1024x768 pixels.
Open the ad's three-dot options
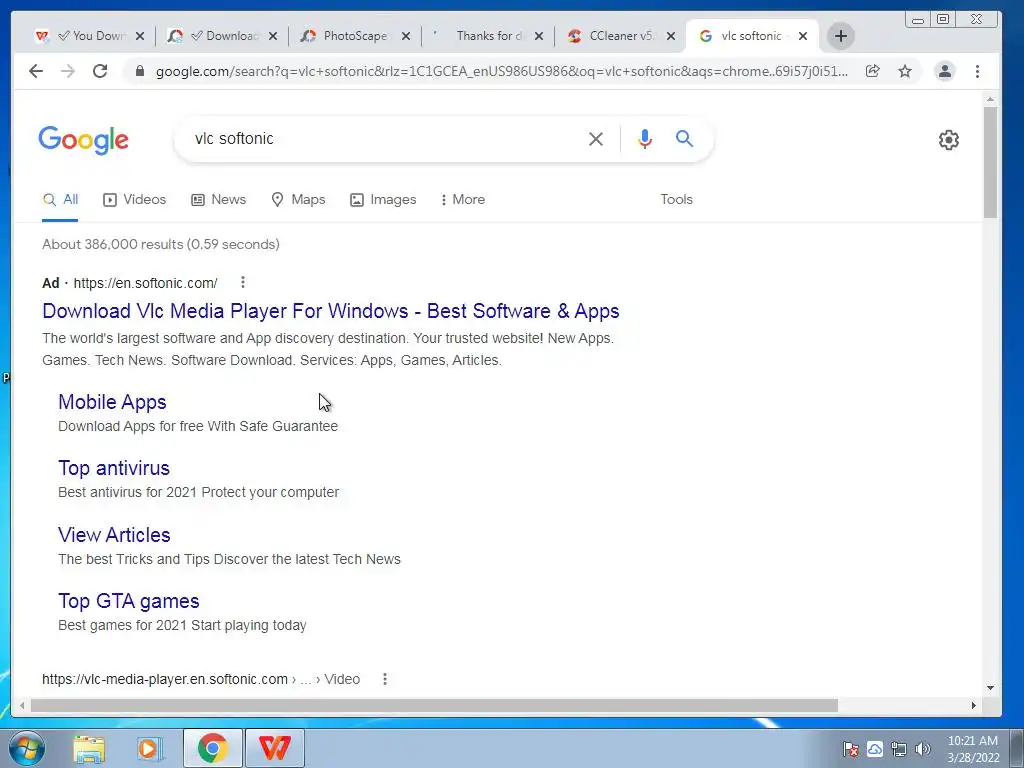point(242,282)
